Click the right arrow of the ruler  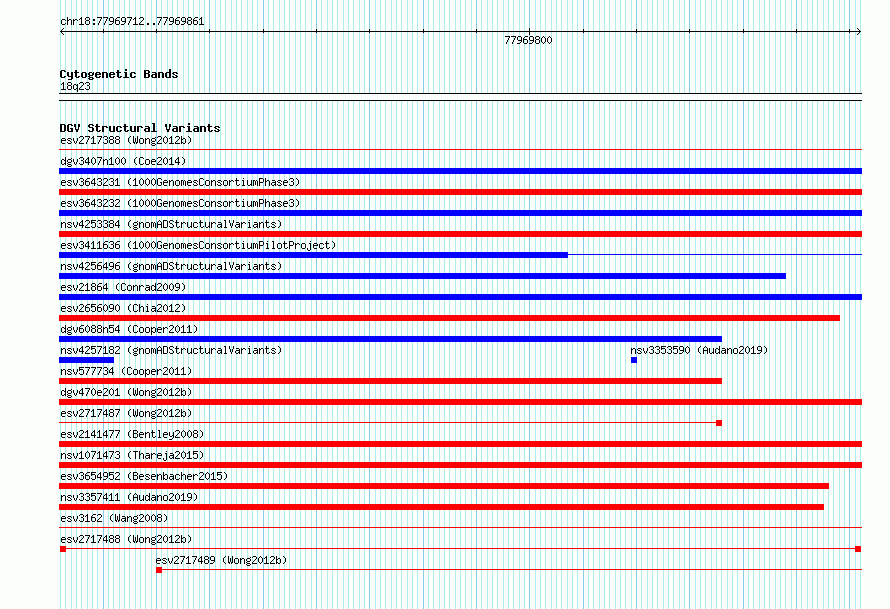coord(859,32)
